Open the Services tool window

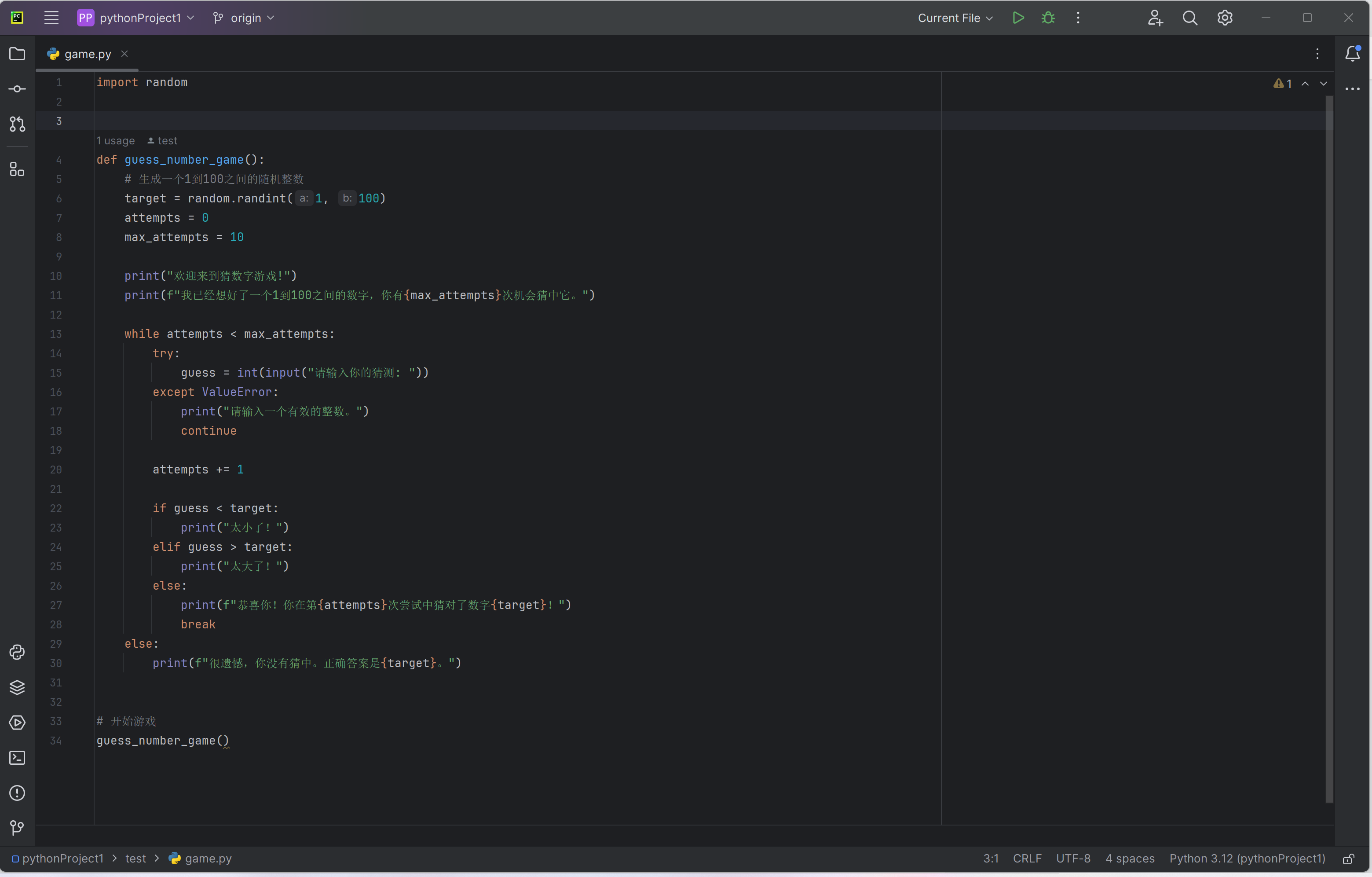17,723
